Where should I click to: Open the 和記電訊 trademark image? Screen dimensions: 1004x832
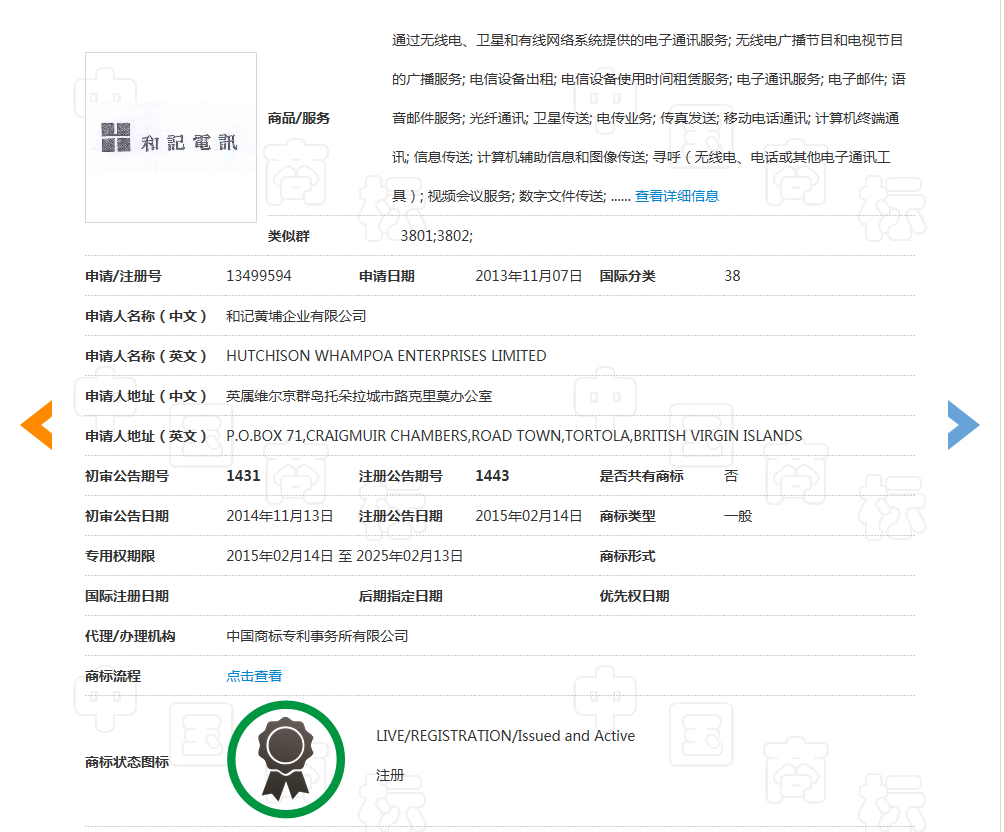point(171,137)
